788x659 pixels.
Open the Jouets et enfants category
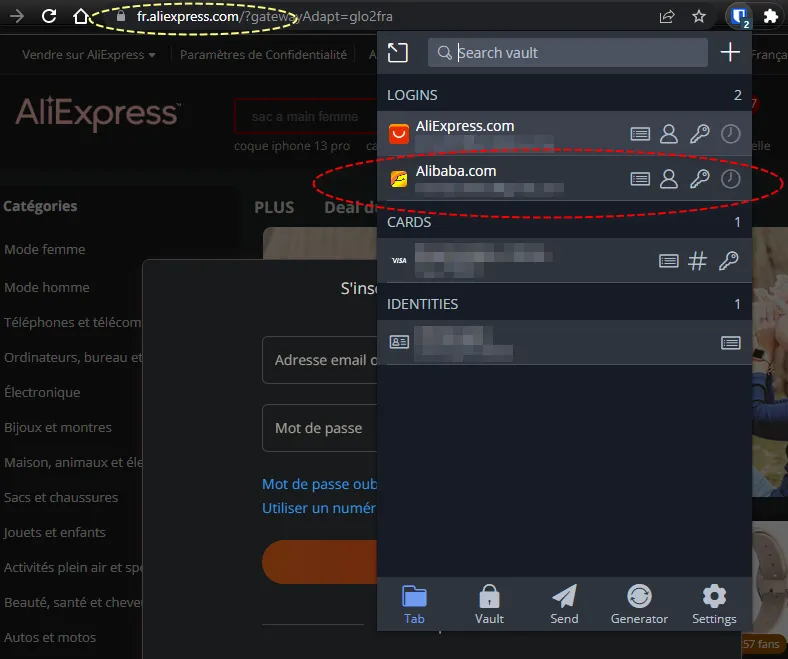coord(54,532)
